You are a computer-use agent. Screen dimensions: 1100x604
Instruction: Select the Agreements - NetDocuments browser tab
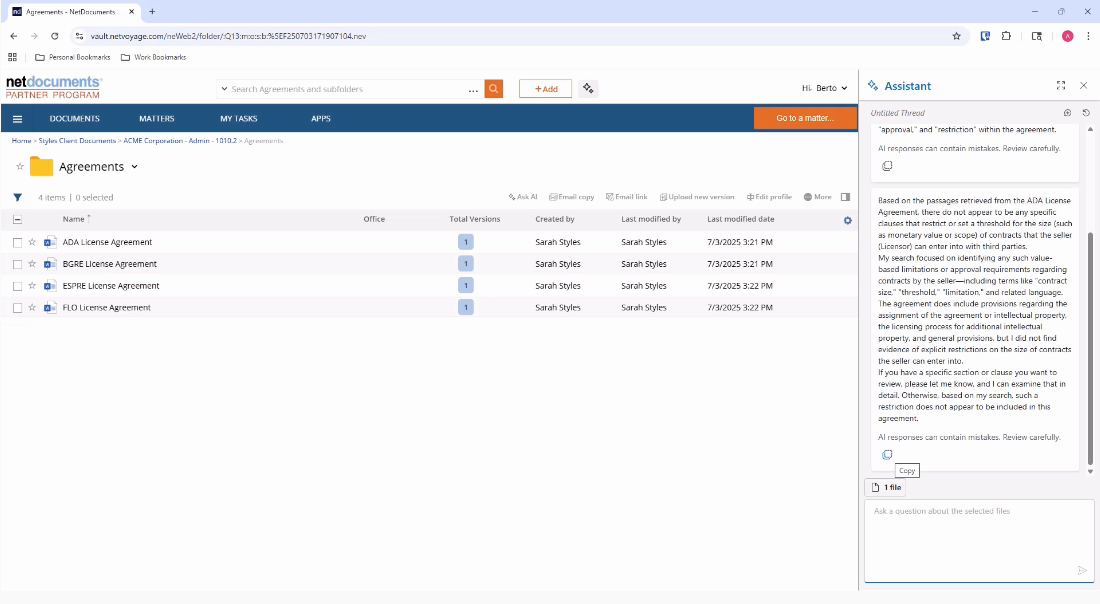[73, 12]
